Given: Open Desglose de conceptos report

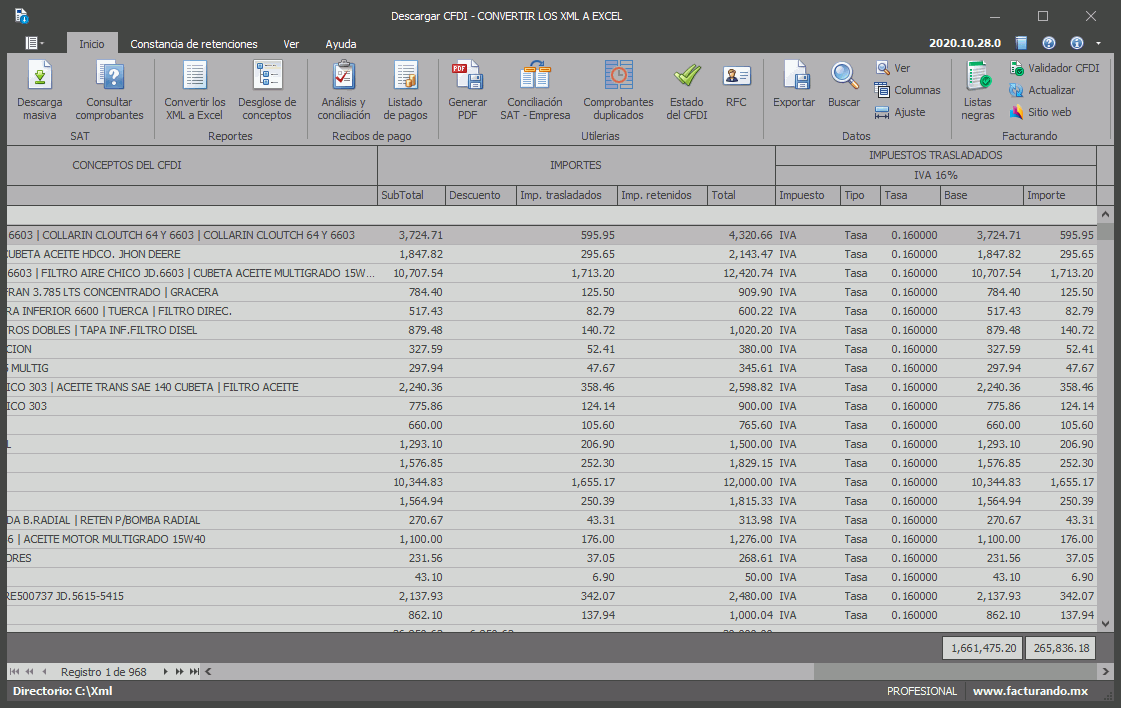Looking at the screenshot, I should tap(267, 90).
